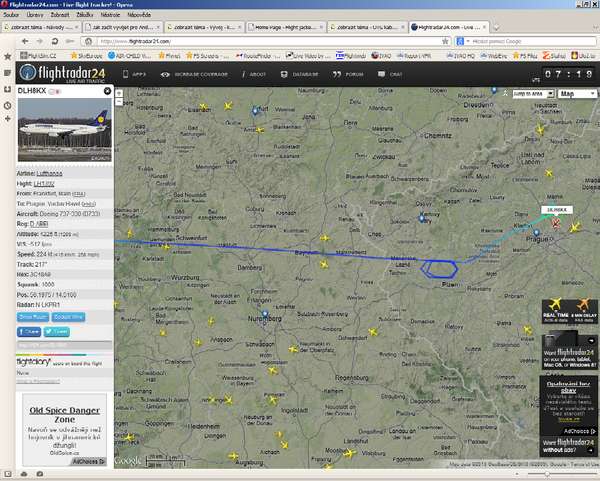This screenshot has width=600, height=481.
Task: Select the Real Time aircraft legend icon
Action: pyautogui.click(x=555, y=305)
